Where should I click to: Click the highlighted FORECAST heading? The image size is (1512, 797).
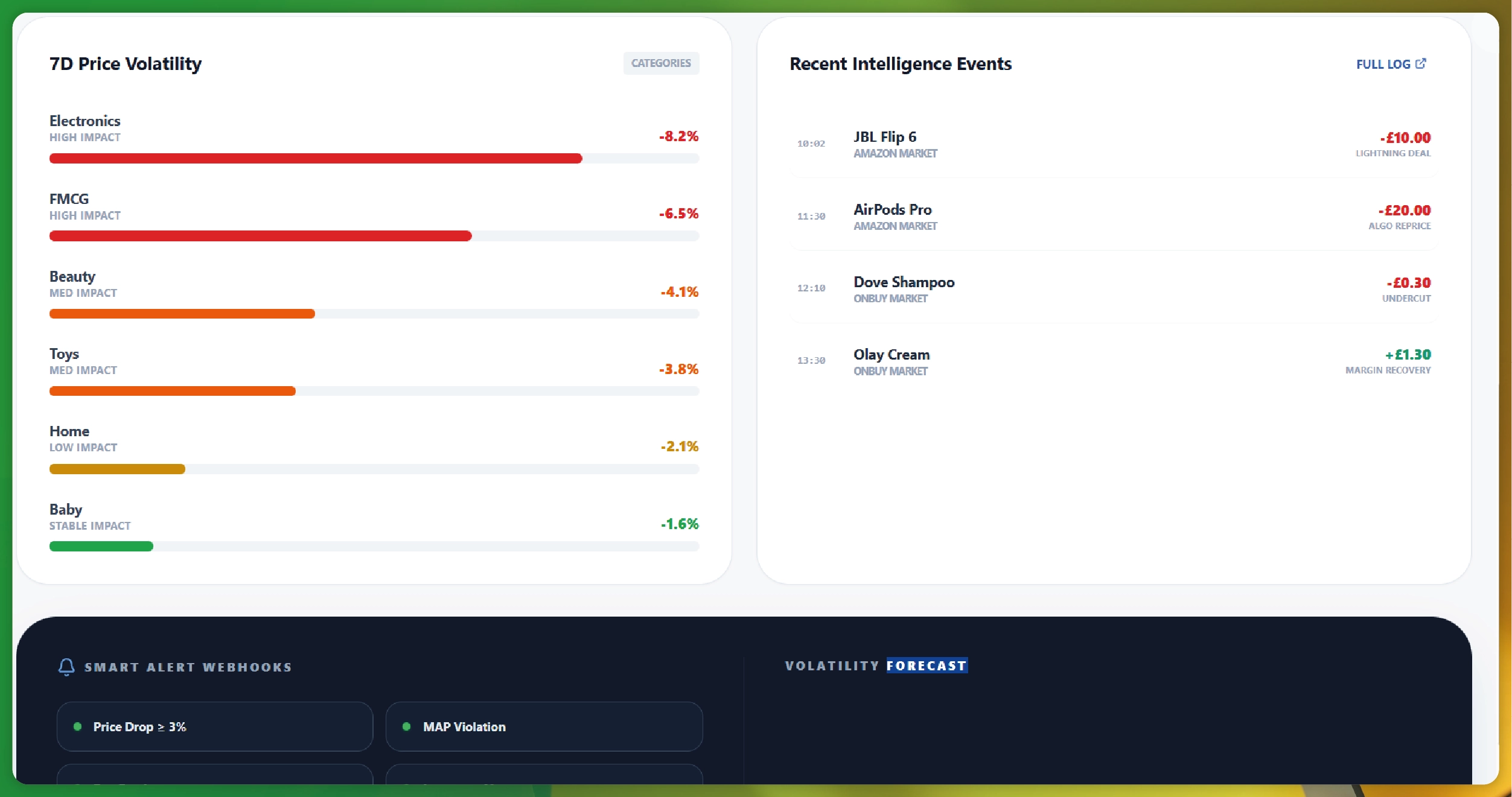(x=927, y=665)
